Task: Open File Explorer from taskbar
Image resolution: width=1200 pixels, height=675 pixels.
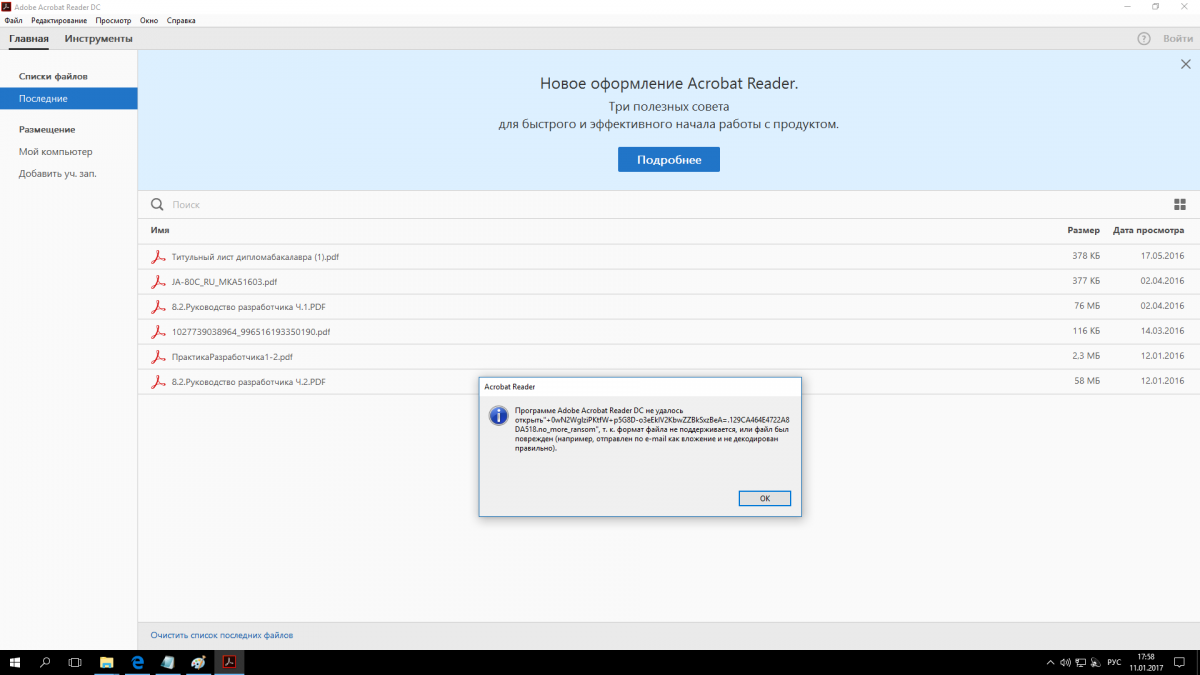Action: (106, 662)
